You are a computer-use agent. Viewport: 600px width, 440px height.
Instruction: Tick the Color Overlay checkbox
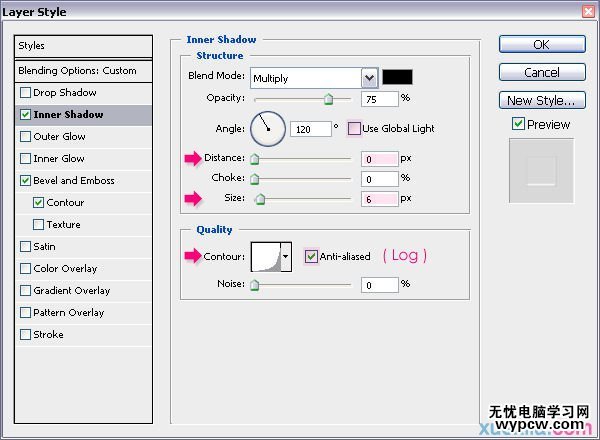point(25,269)
